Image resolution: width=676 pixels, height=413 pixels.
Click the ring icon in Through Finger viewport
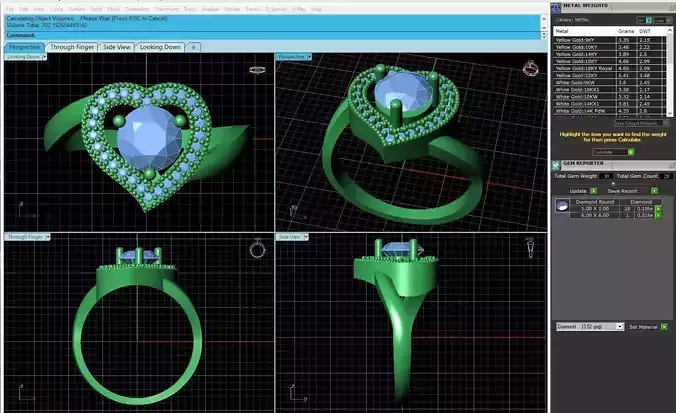(257, 249)
